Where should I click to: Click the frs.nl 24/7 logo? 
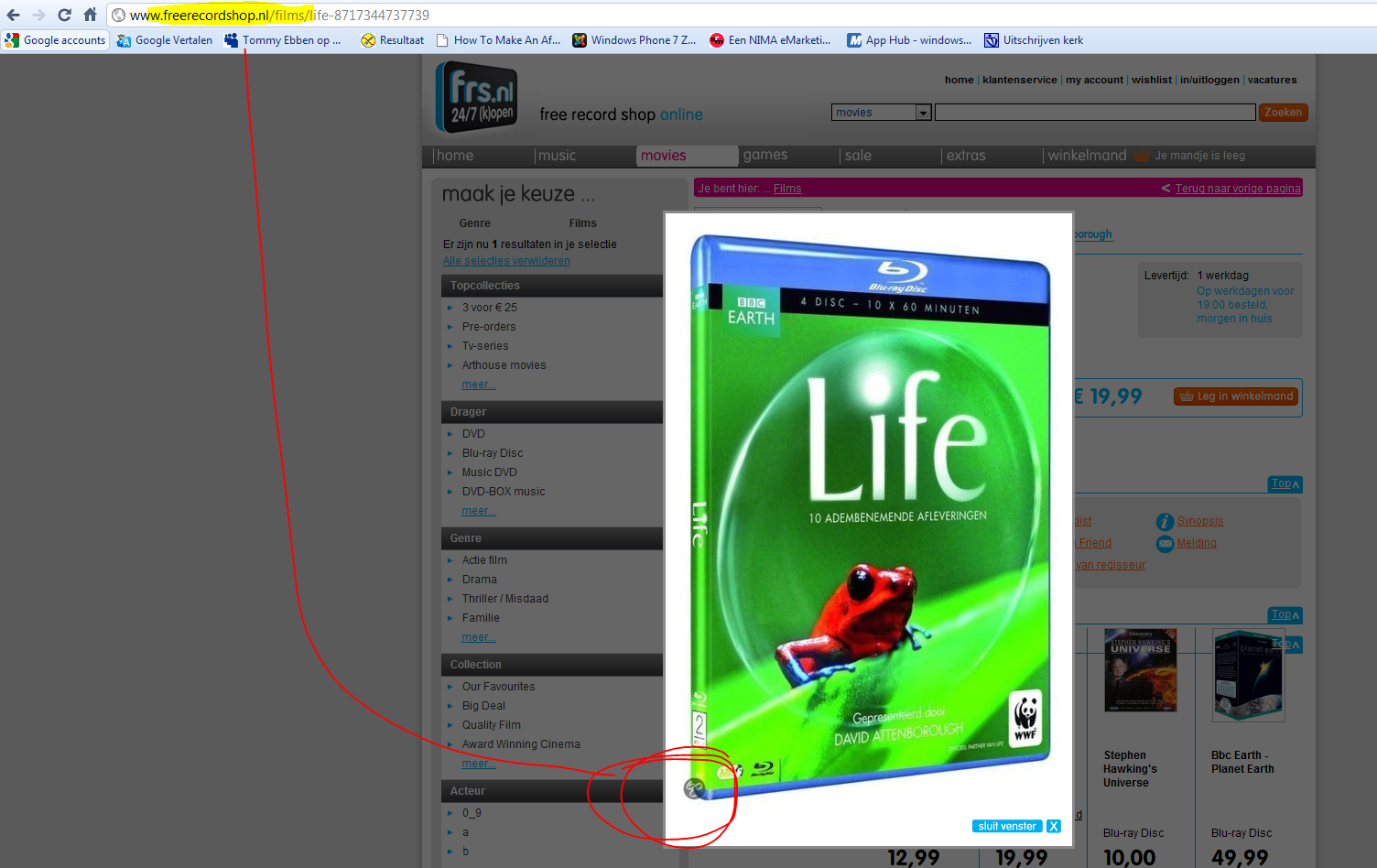click(476, 96)
